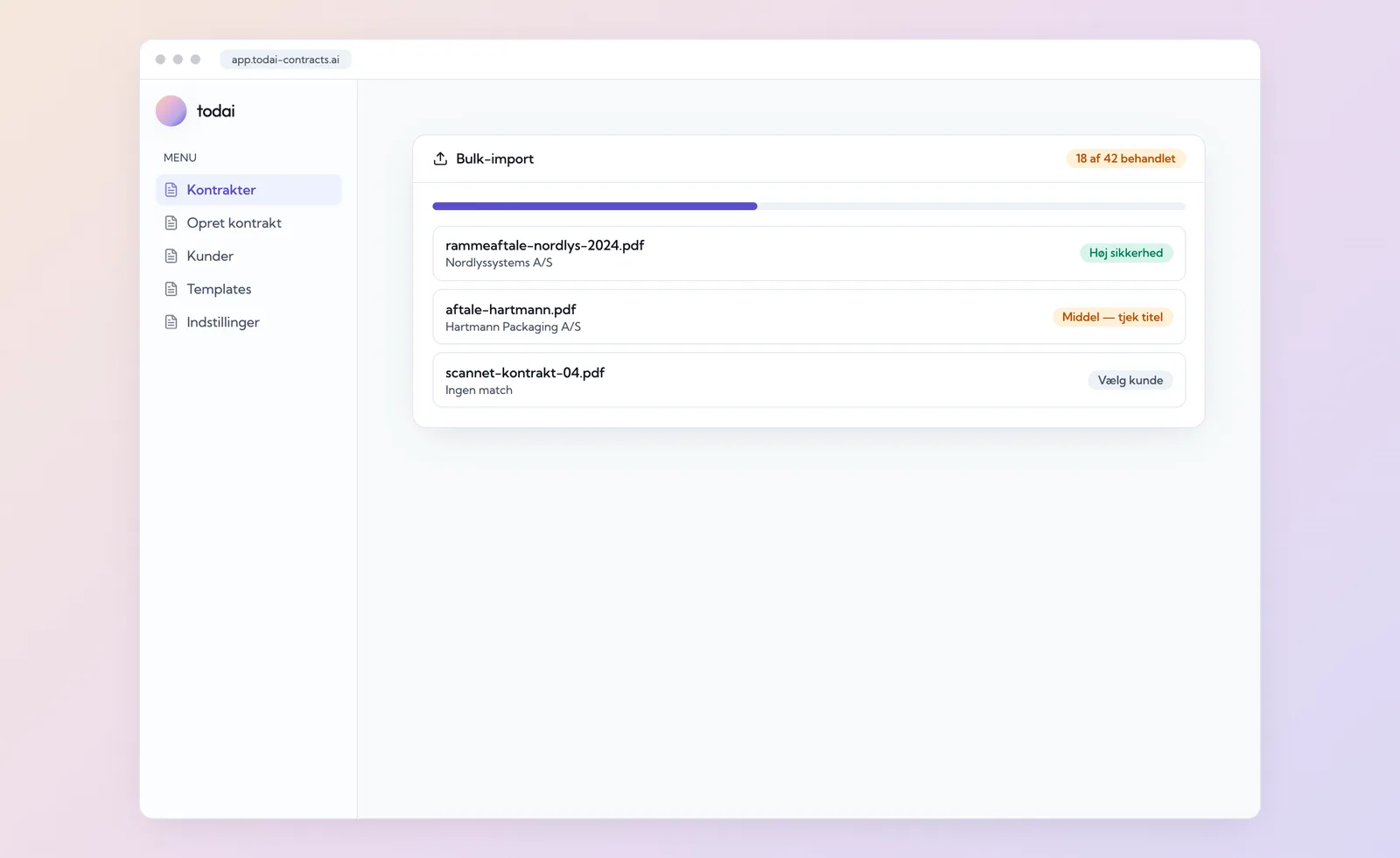Go to Opret kontrakt

248,223
